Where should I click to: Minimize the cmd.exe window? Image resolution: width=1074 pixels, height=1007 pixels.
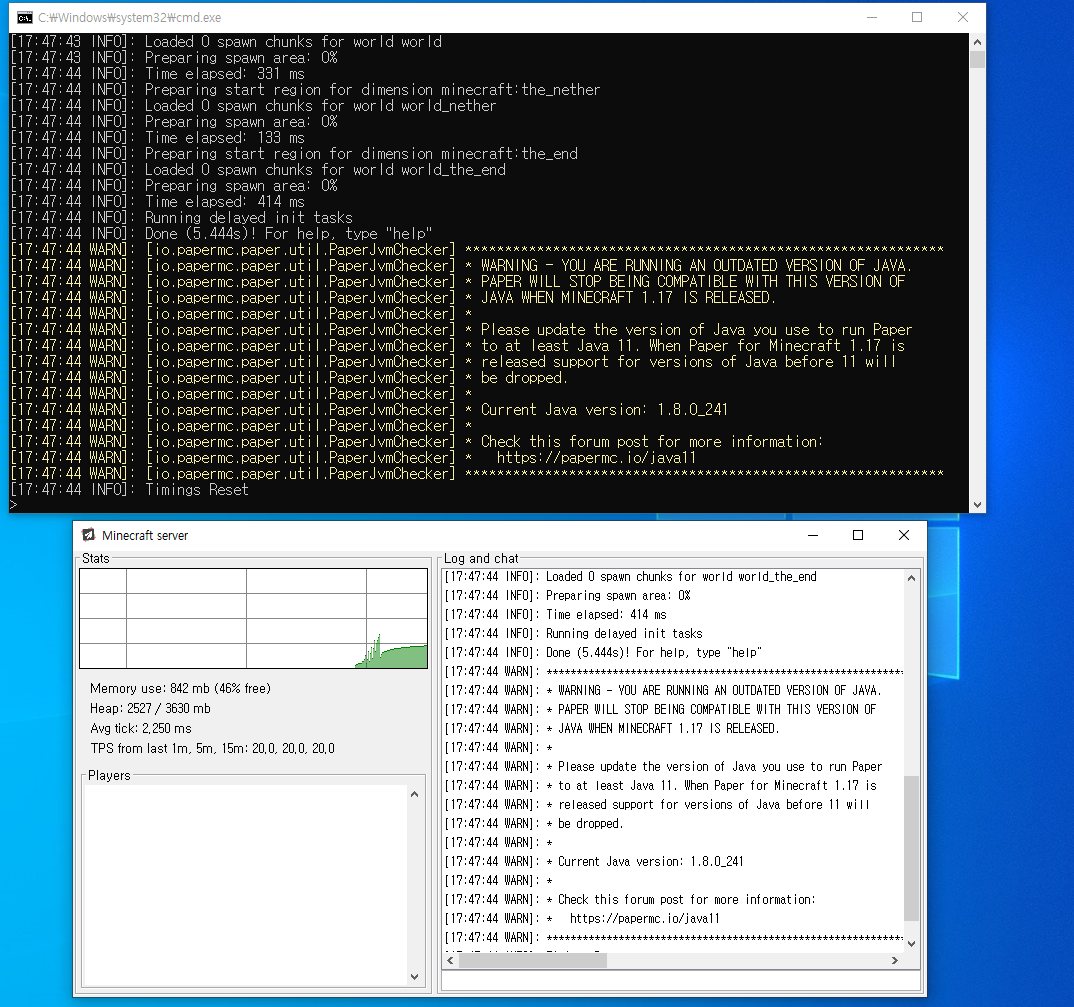(872, 17)
